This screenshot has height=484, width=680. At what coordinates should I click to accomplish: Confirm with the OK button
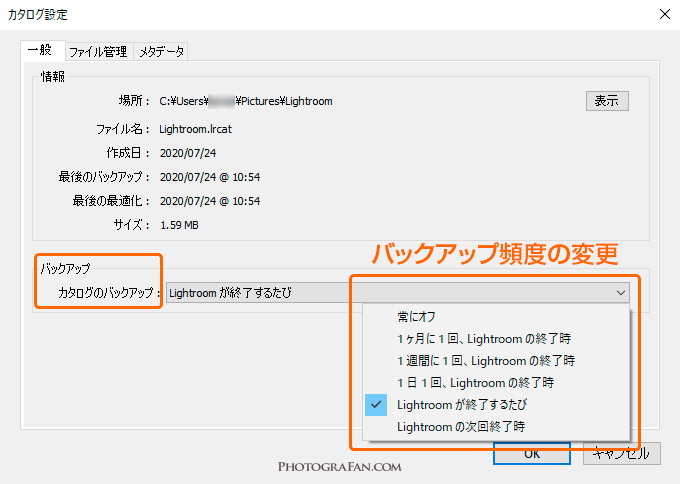532,454
